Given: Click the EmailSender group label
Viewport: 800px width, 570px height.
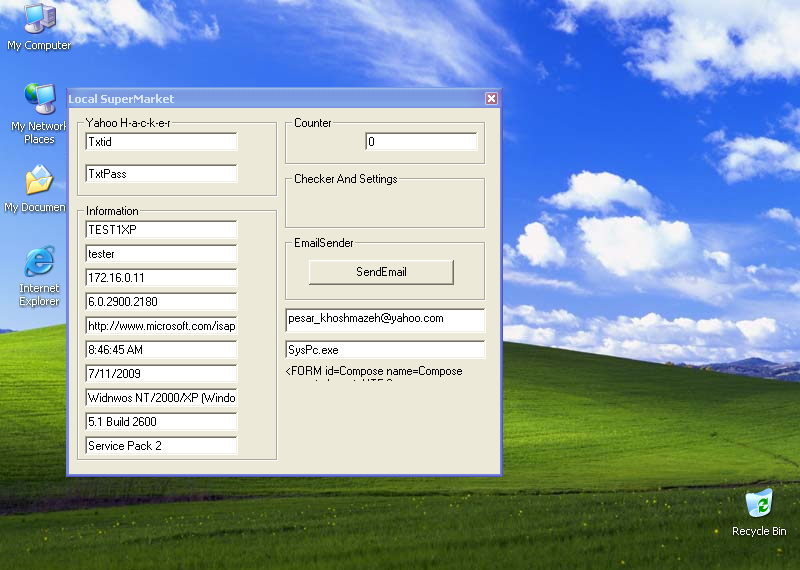Looking at the screenshot, I should (323, 243).
